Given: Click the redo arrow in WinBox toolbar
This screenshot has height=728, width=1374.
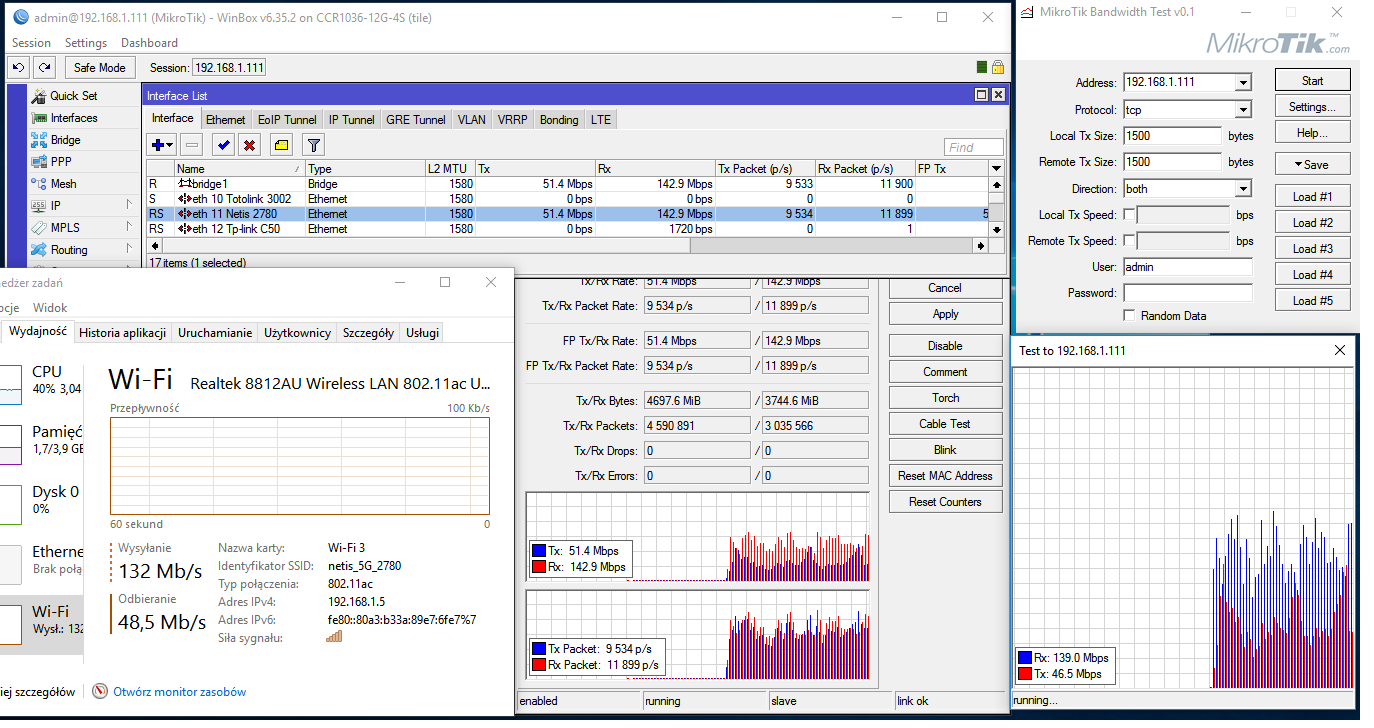Looking at the screenshot, I should (x=44, y=67).
